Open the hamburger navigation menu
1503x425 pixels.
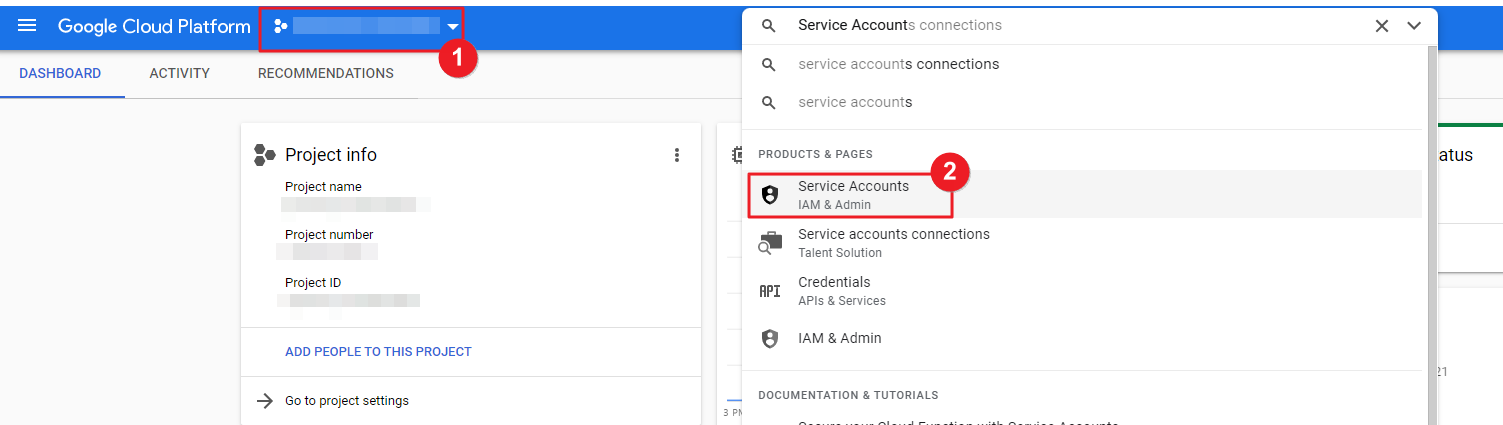(27, 26)
